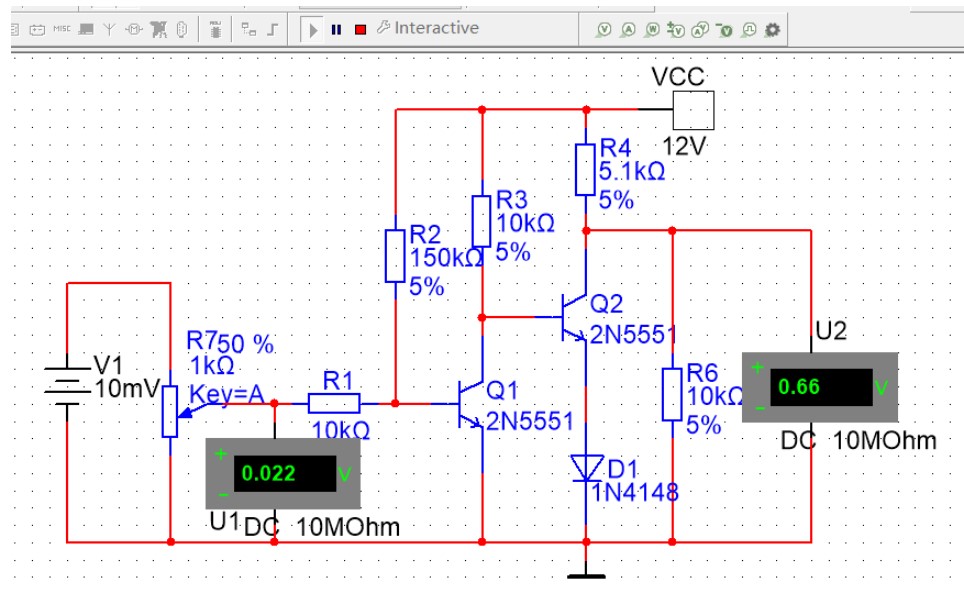Place a digital probe

click(750, 29)
